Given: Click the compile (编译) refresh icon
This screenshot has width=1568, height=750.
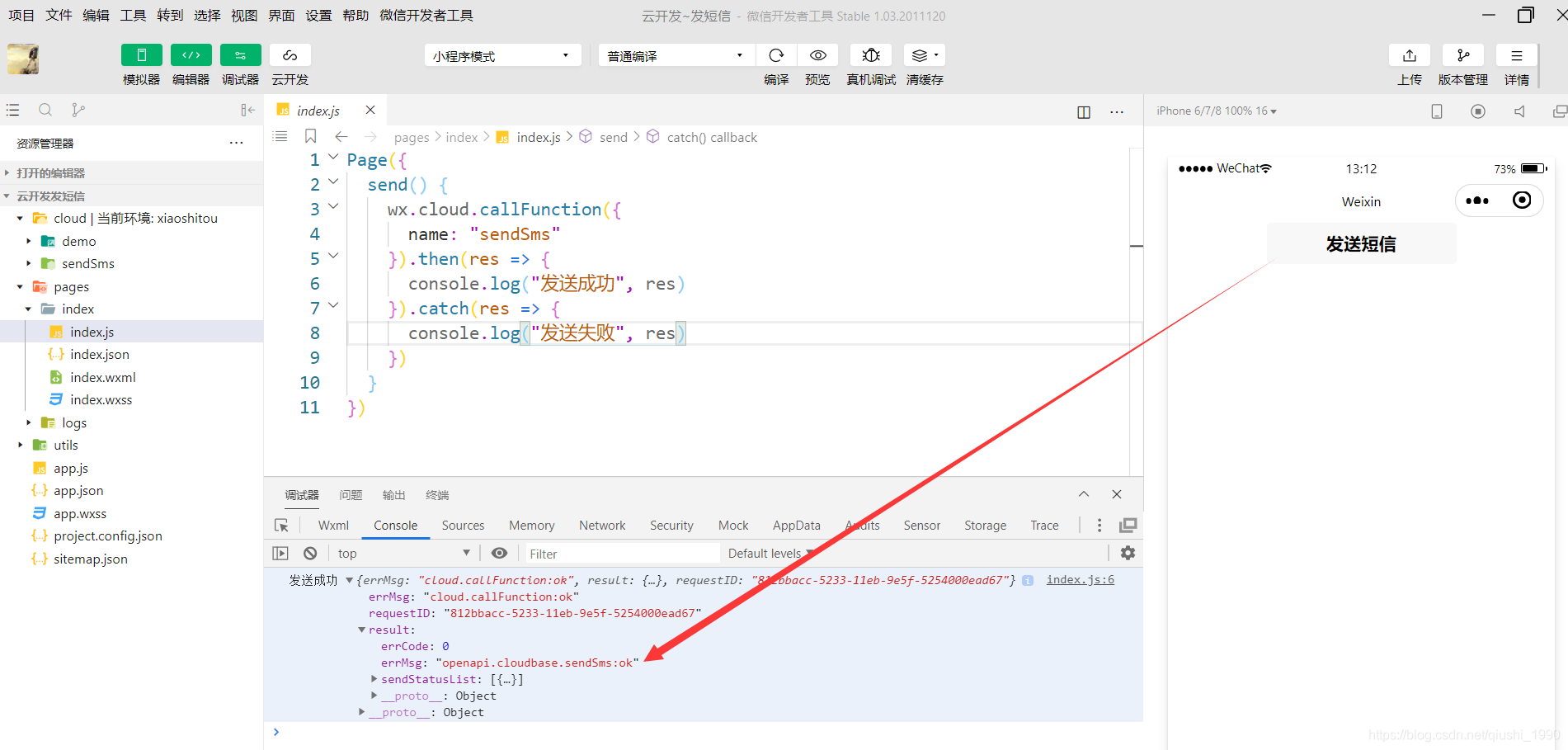Looking at the screenshot, I should (776, 55).
